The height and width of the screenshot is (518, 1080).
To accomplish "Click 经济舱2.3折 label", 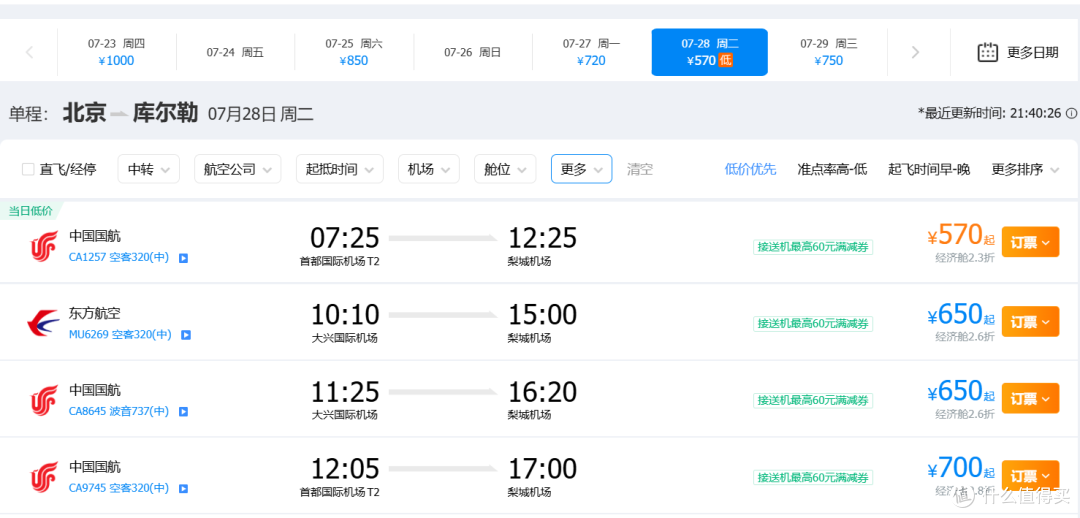I will click(x=964, y=258).
